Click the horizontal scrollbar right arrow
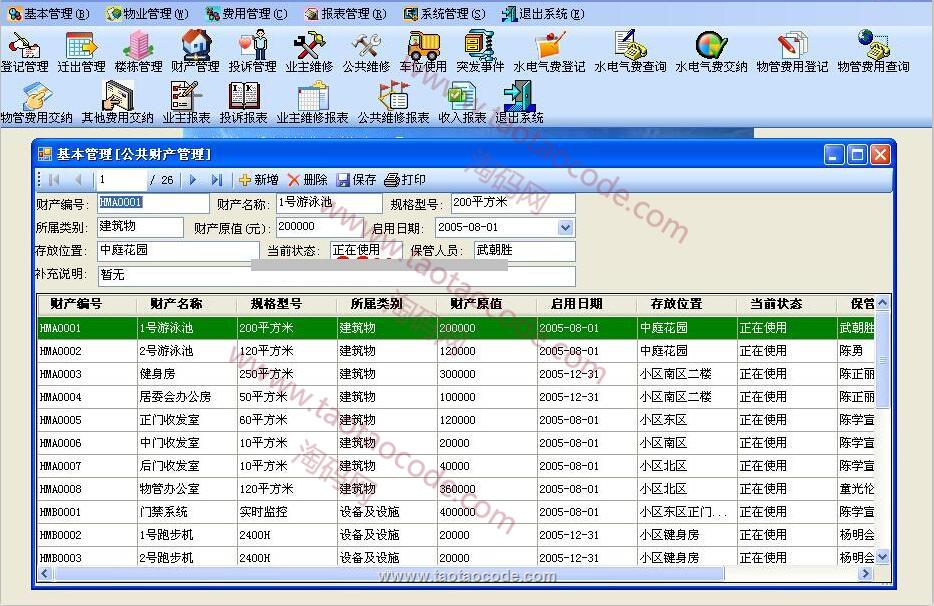The height and width of the screenshot is (606, 934). [868, 574]
